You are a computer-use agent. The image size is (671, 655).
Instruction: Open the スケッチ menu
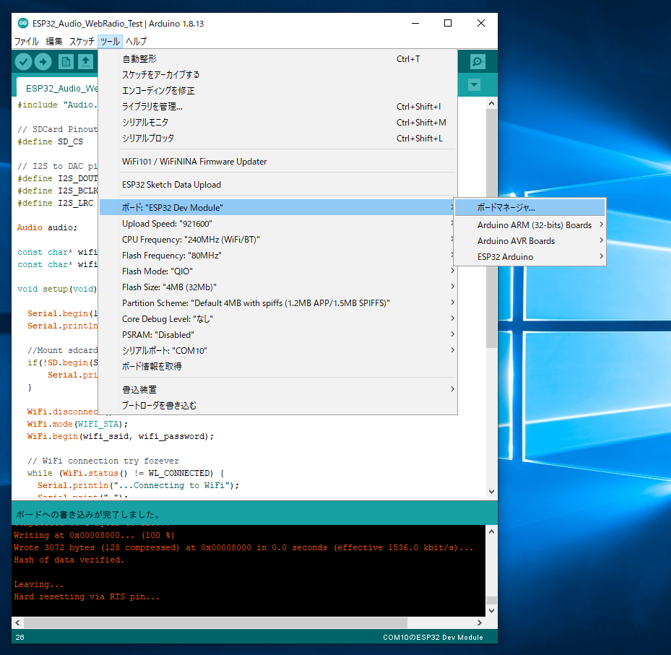(x=82, y=41)
